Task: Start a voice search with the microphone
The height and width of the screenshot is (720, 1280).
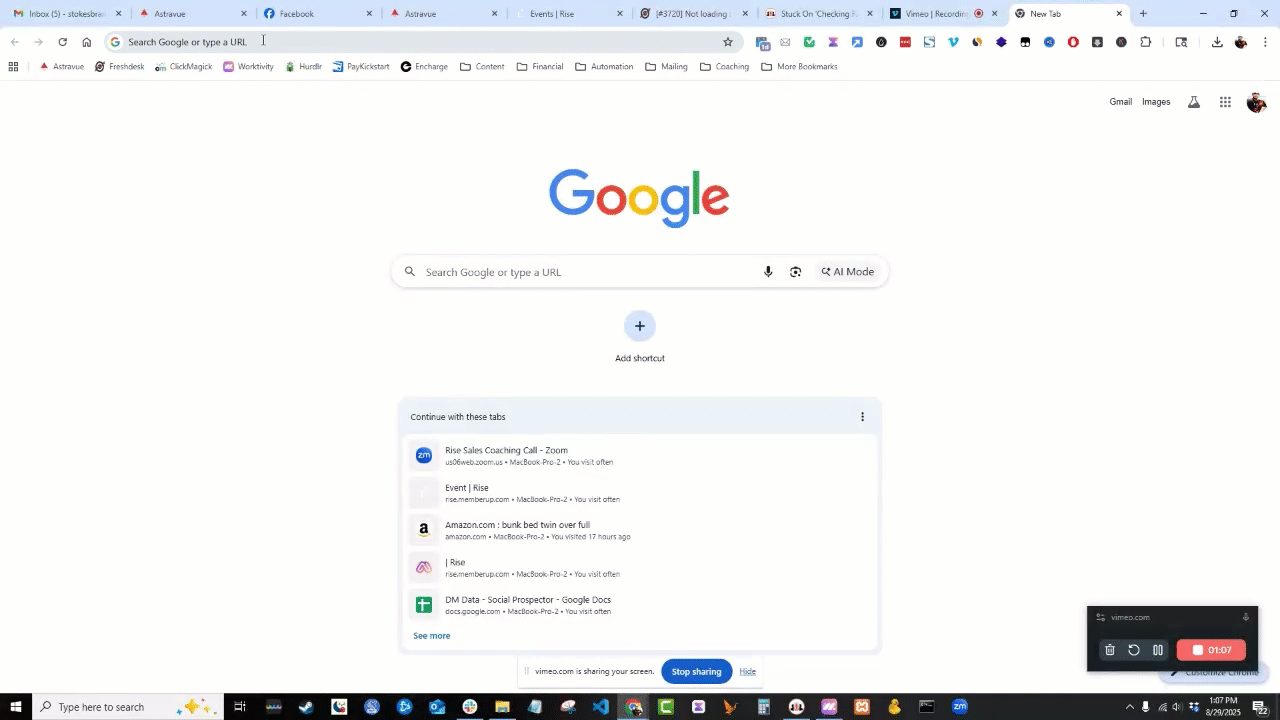Action: click(x=768, y=272)
